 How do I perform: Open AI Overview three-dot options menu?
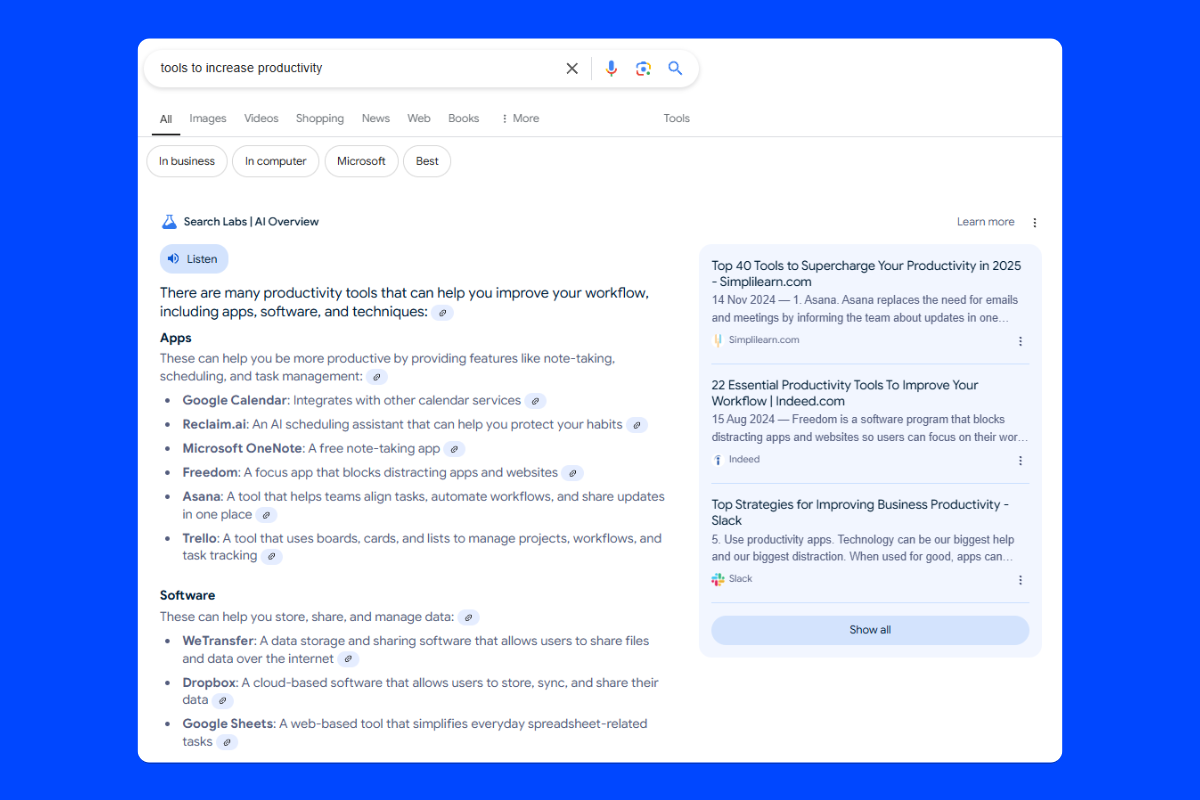point(1035,222)
